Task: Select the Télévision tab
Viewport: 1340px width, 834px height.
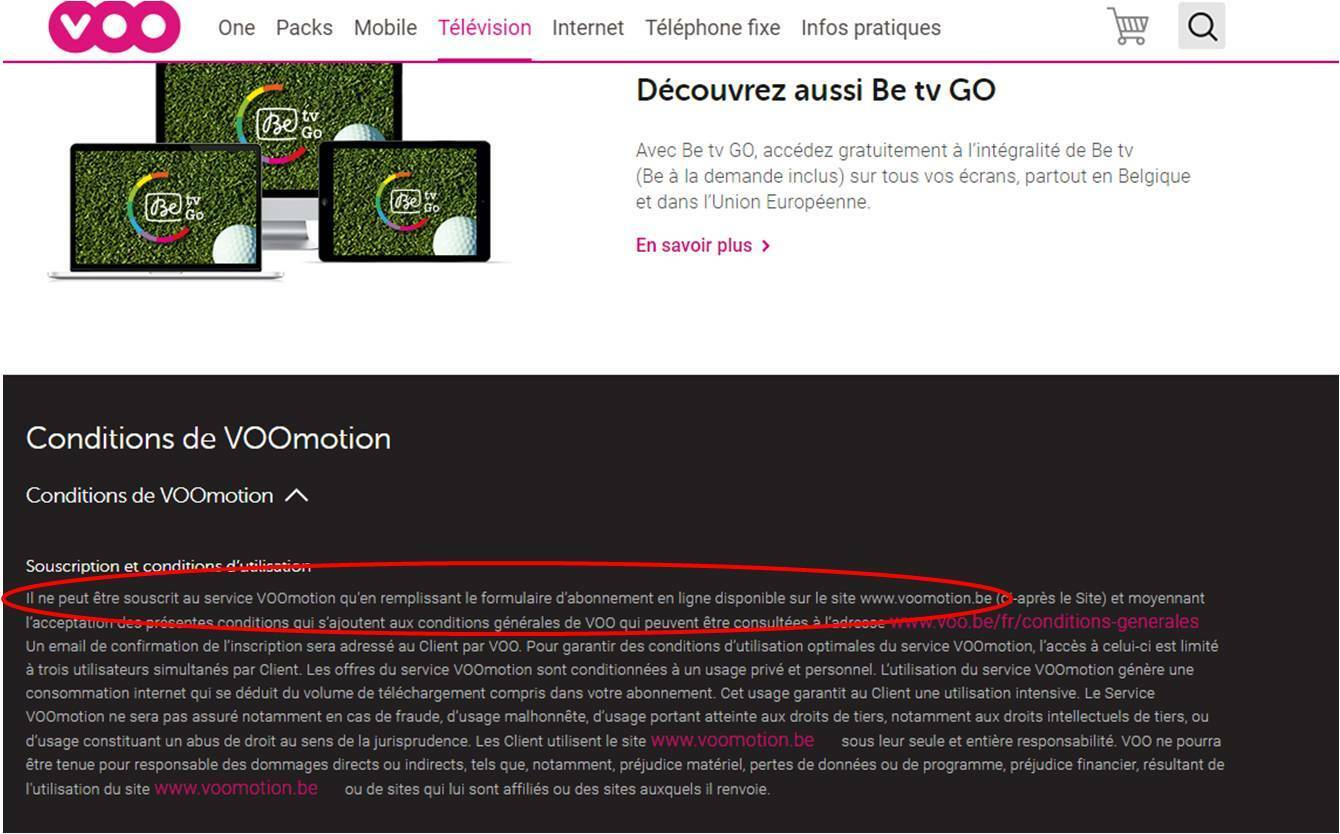Action: (485, 28)
